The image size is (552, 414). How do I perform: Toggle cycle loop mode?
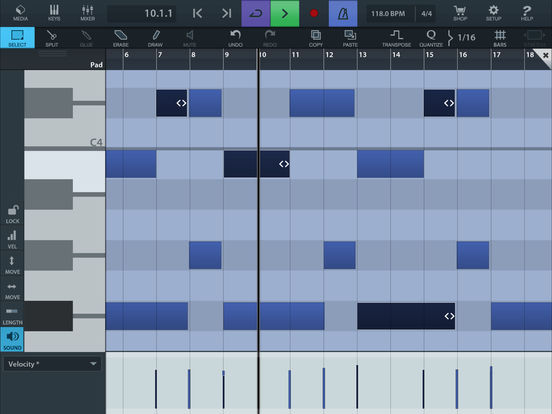(x=256, y=13)
